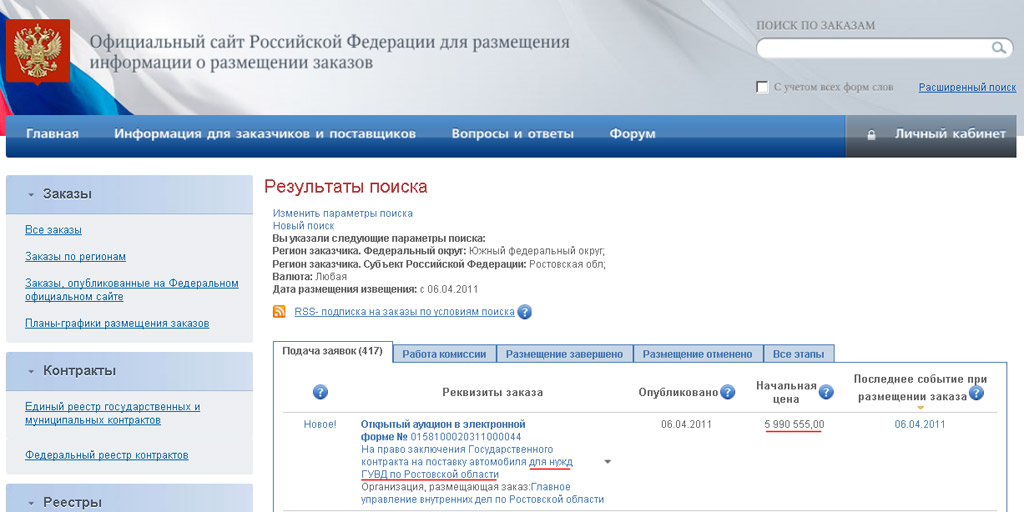Click the Реквизиты заказа column header
Image resolution: width=1024 pixels, height=512 pixels.
(x=492, y=392)
